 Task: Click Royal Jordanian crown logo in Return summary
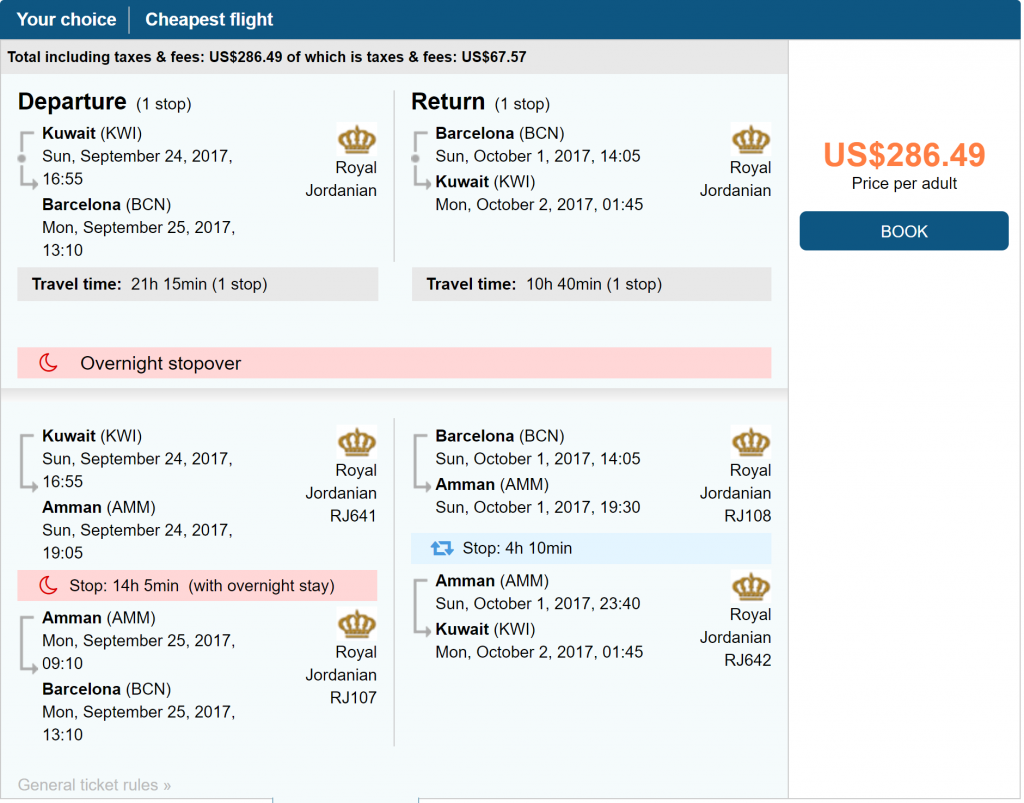[x=751, y=139]
